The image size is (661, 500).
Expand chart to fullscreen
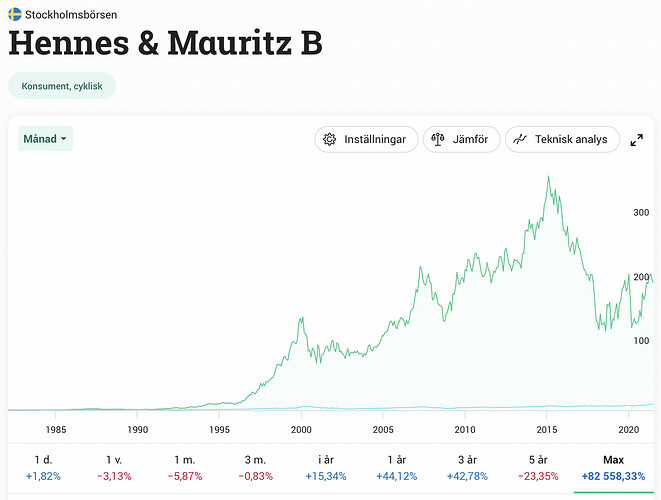click(637, 140)
